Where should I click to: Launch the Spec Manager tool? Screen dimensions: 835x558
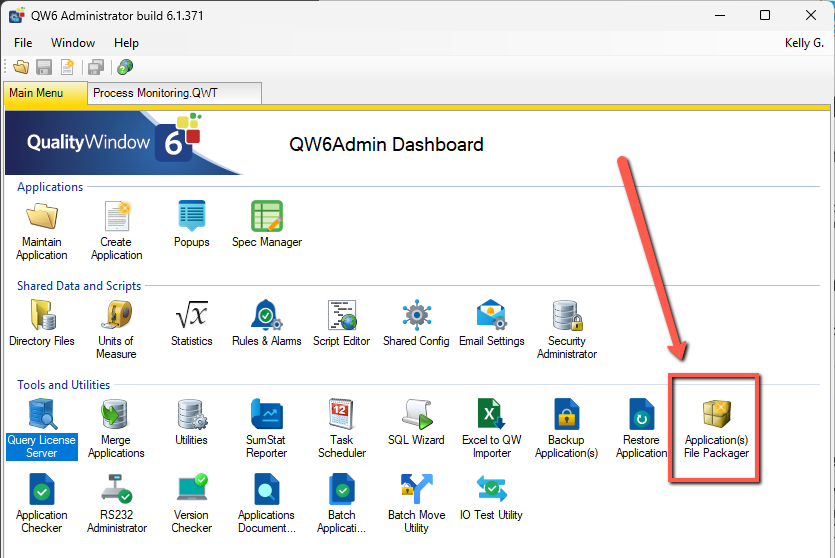point(267,217)
